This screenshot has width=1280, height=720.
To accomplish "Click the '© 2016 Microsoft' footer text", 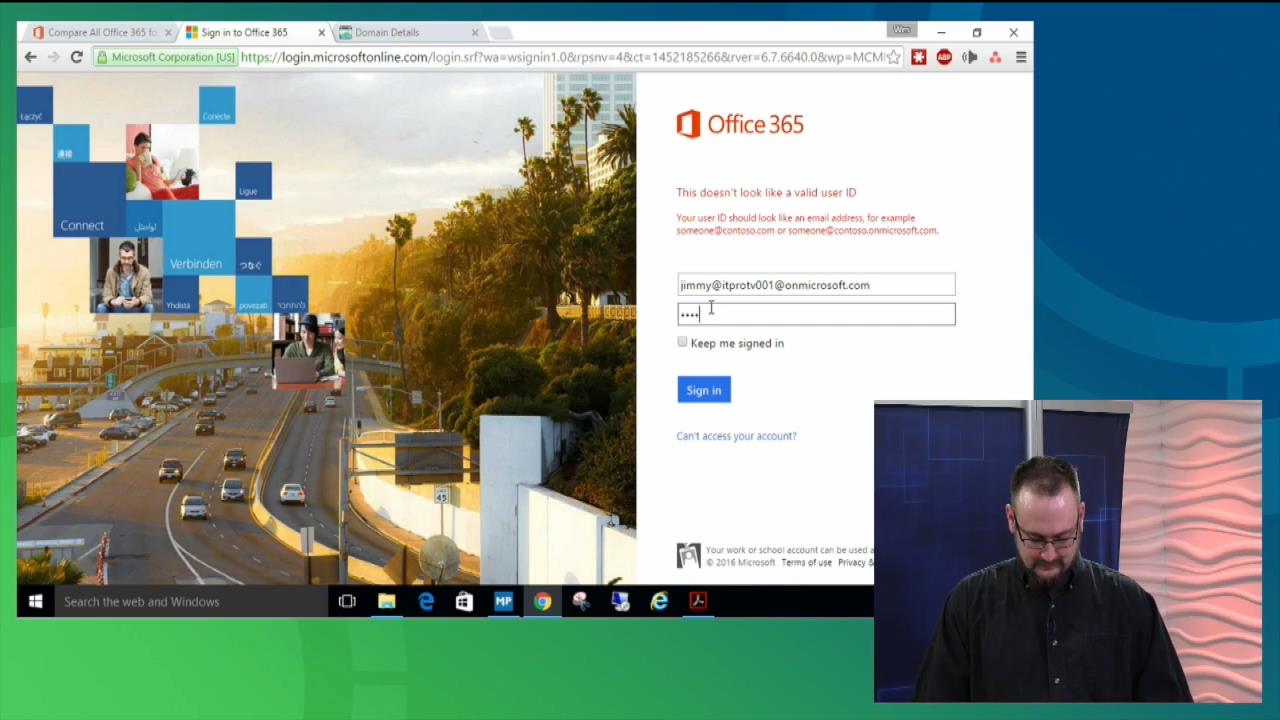I will pyautogui.click(x=740, y=563).
